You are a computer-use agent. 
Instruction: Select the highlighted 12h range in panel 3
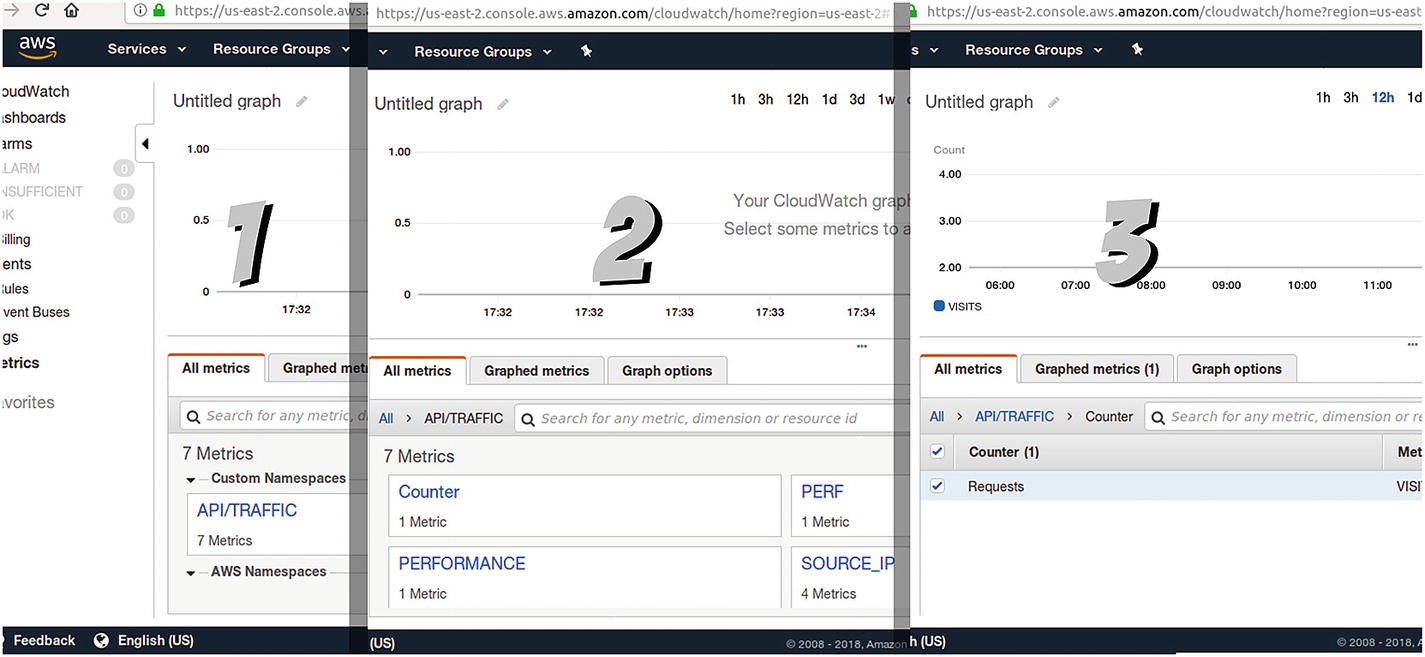click(x=1383, y=97)
